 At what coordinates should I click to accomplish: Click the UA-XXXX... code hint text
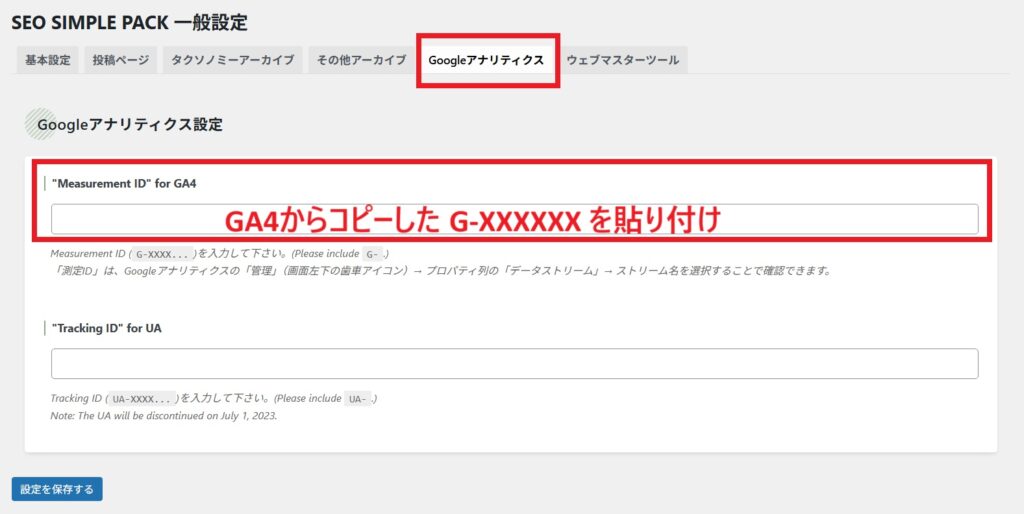pyautogui.click(x=143, y=398)
